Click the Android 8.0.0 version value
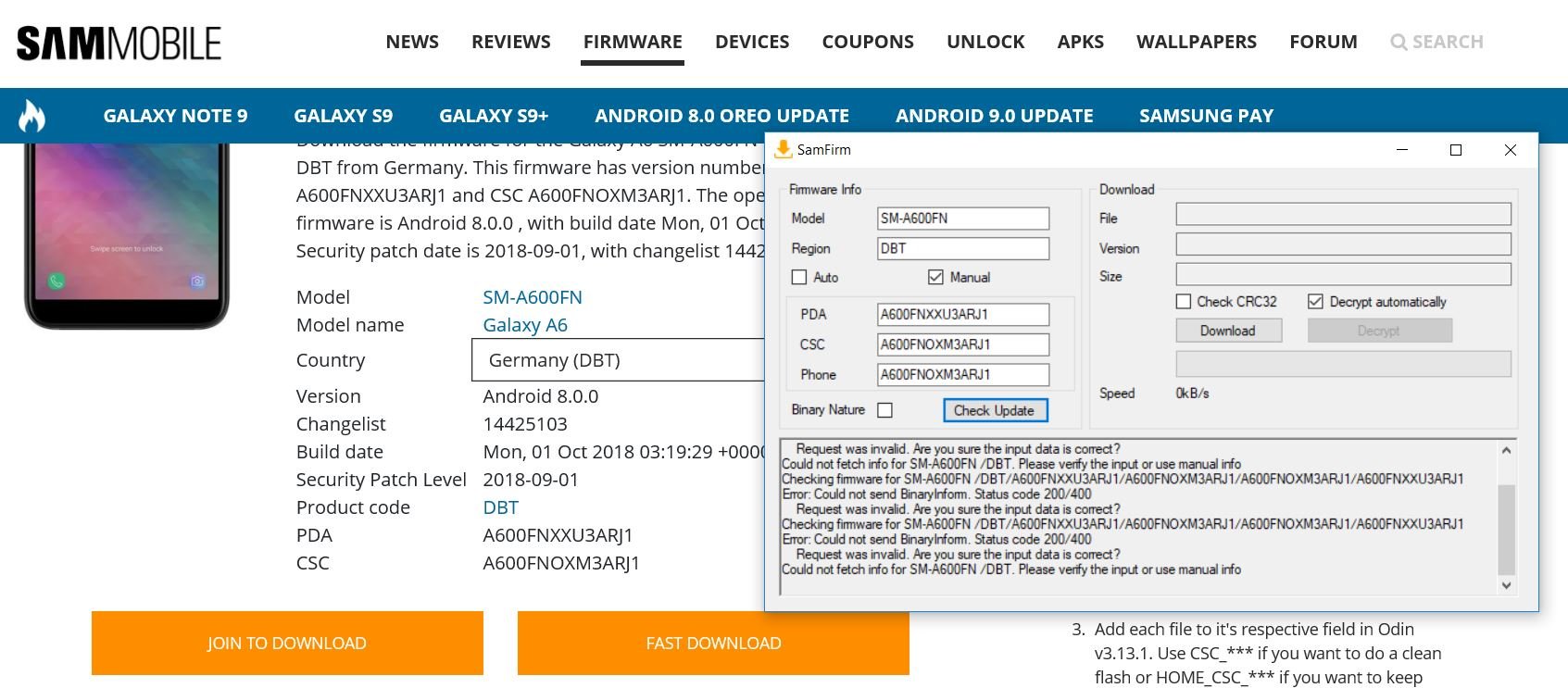This screenshot has width=1568, height=688. [541, 396]
